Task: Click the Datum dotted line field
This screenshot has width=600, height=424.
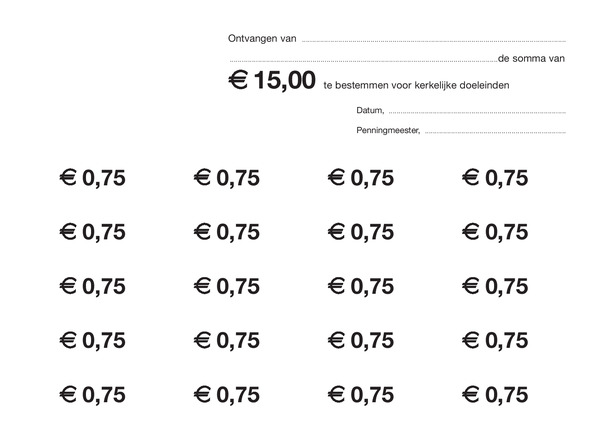Action: [477, 113]
